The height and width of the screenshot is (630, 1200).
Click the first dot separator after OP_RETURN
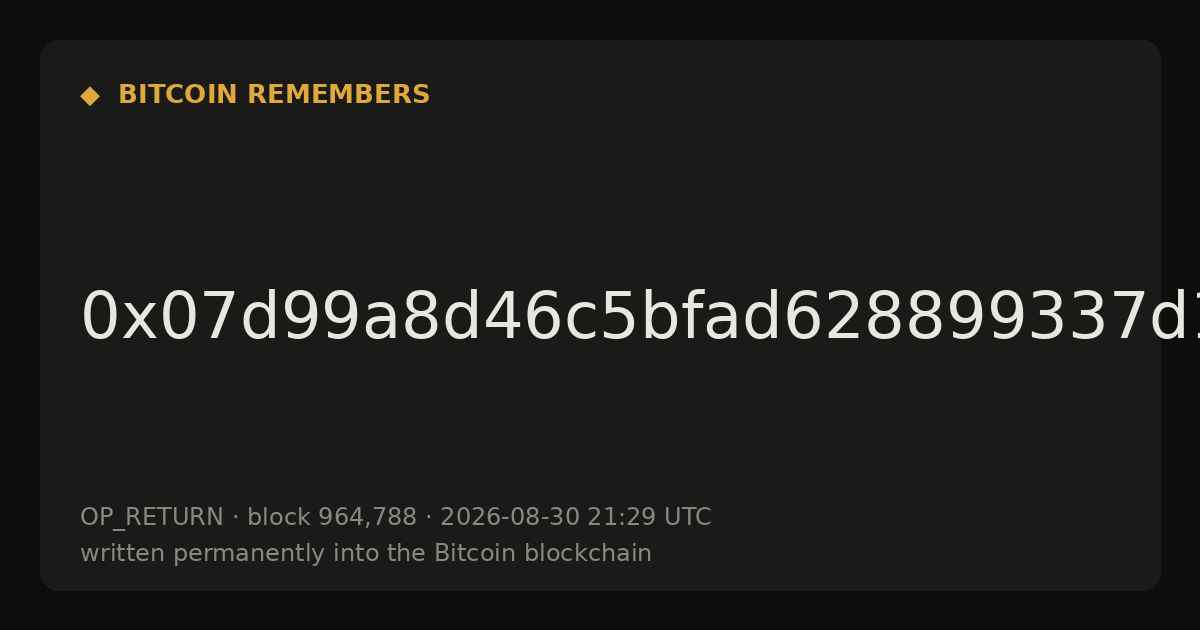pyautogui.click(x=235, y=518)
